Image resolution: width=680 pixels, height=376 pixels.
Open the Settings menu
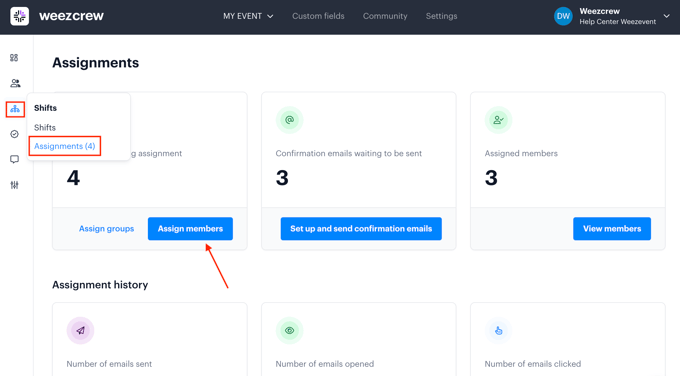[441, 16]
